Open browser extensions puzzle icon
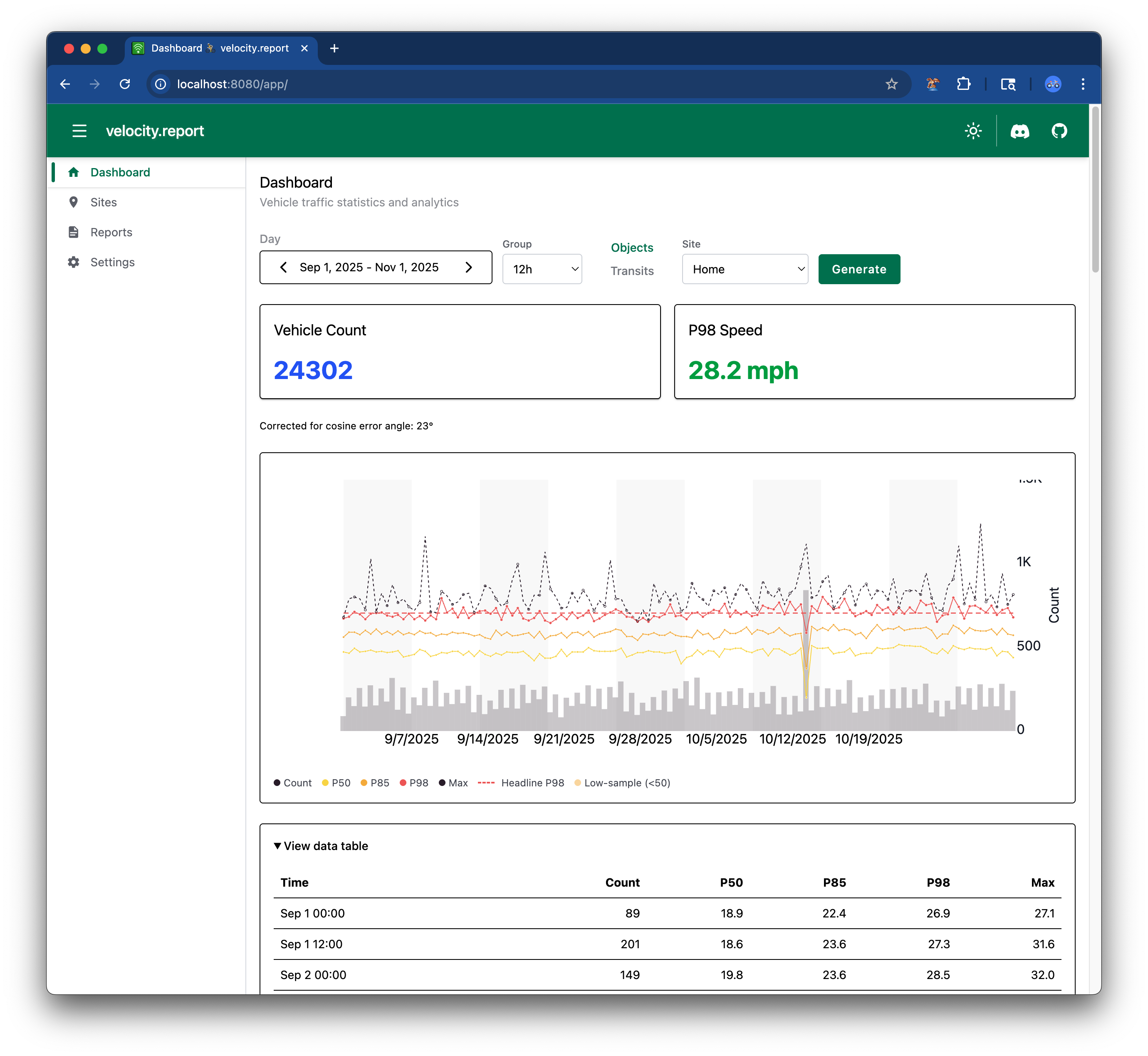 963,84
